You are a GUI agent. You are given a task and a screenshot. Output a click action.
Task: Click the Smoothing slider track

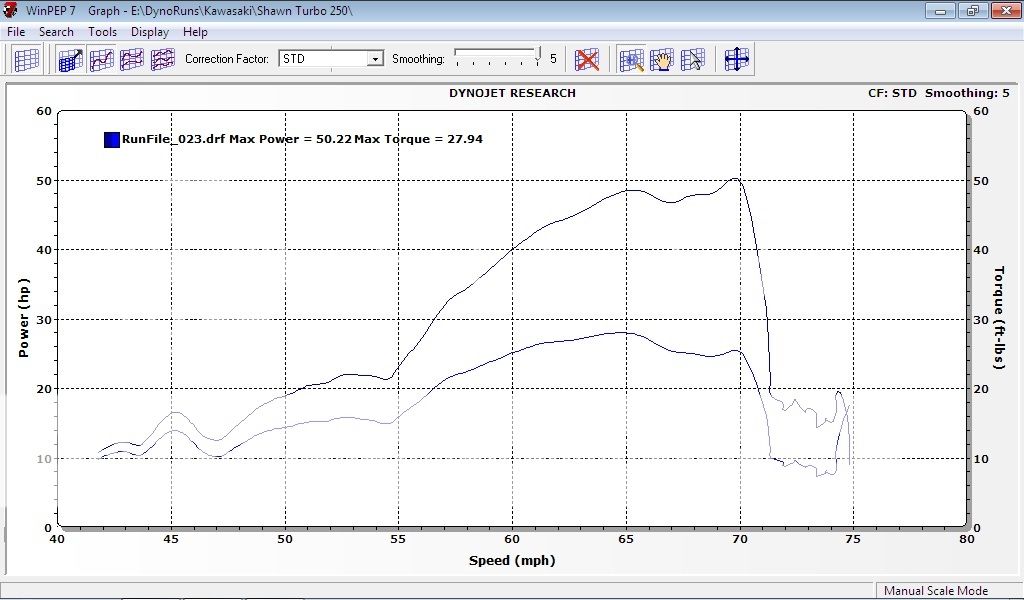pyautogui.click(x=496, y=58)
